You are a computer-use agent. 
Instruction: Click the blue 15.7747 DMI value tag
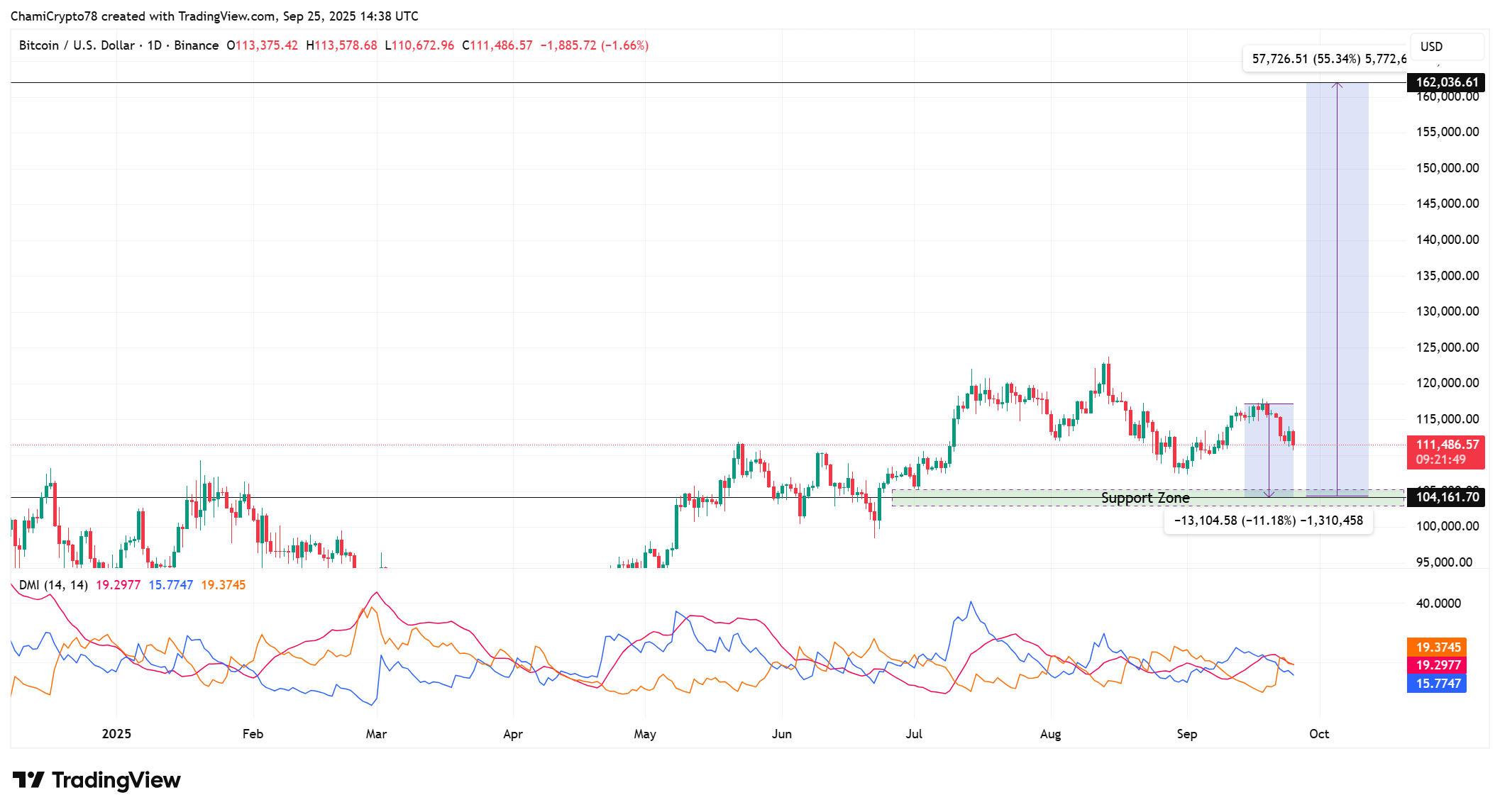[x=1437, y=684]
